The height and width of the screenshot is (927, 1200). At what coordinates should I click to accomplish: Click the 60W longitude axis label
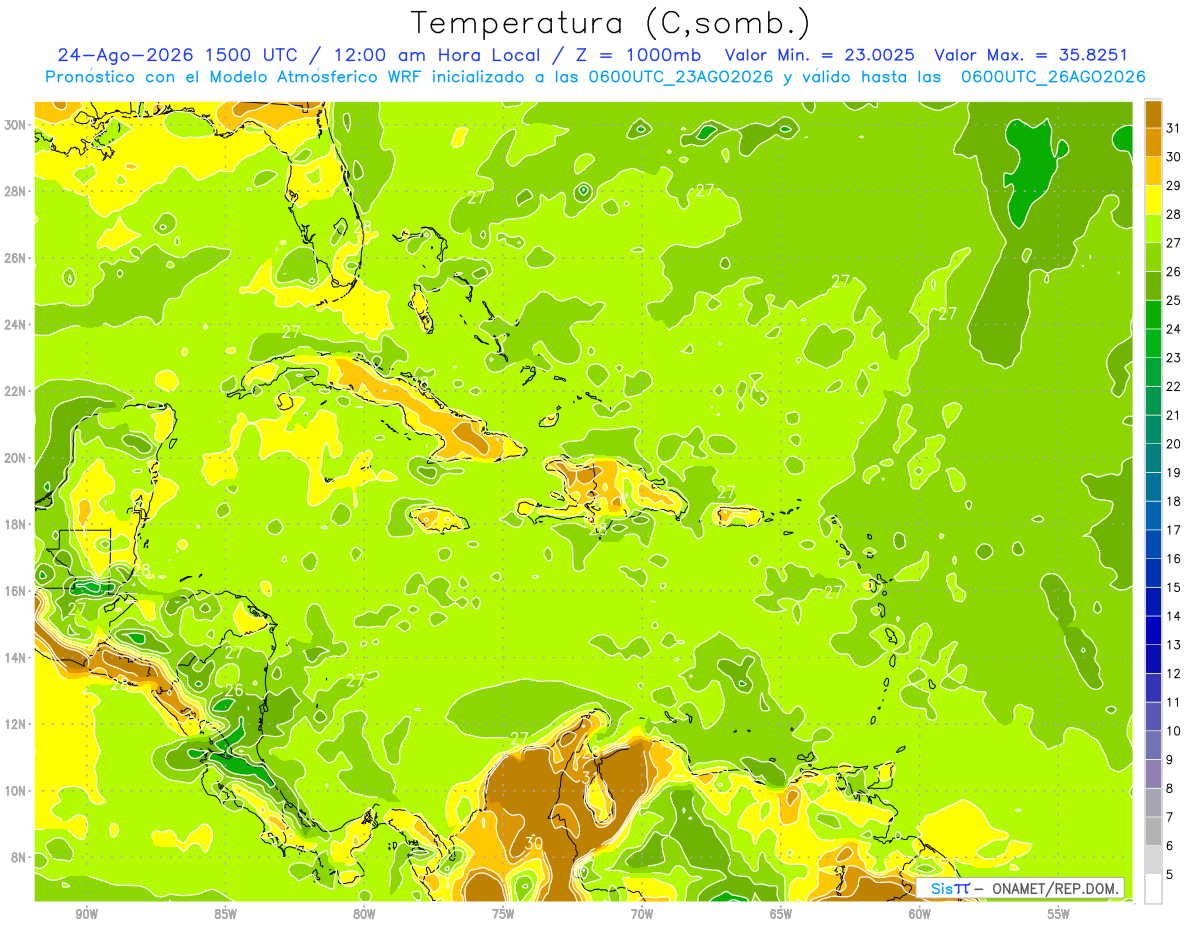(920, 913)
